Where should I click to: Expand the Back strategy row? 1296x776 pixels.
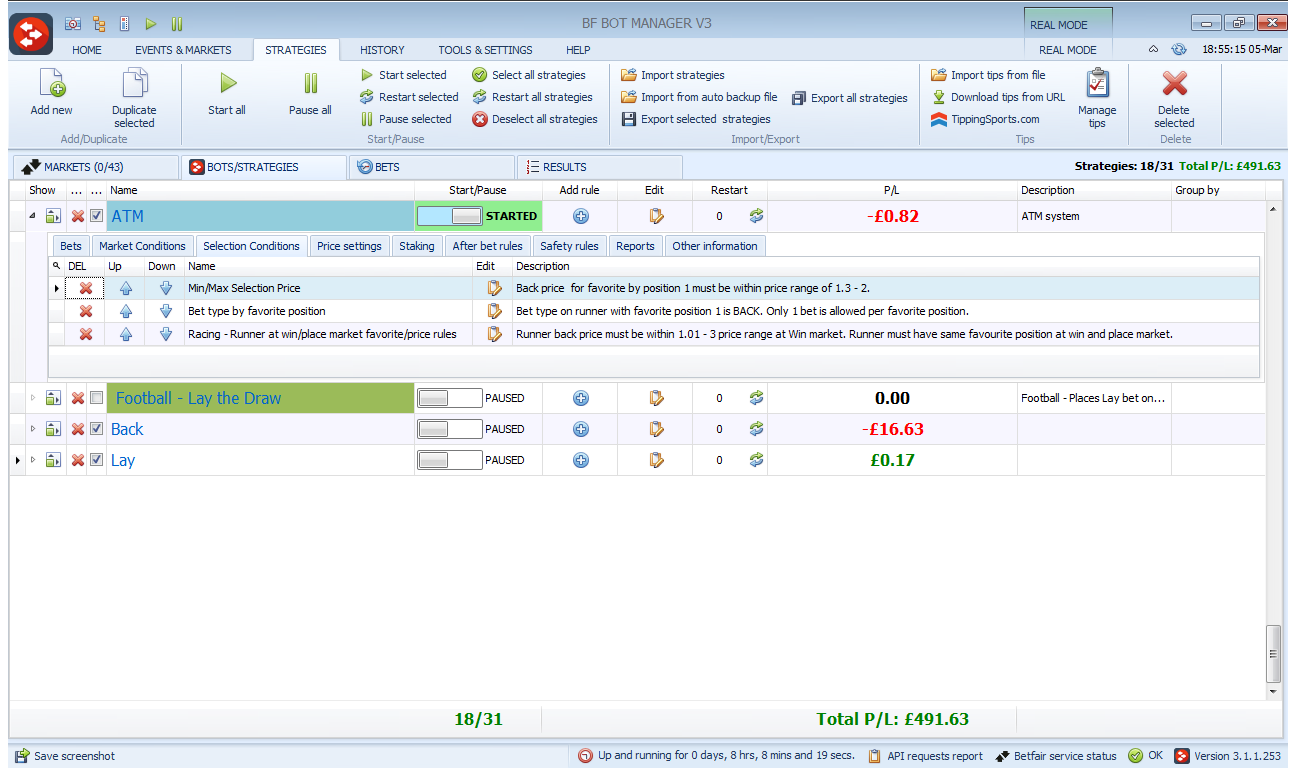tap(32, 429)
